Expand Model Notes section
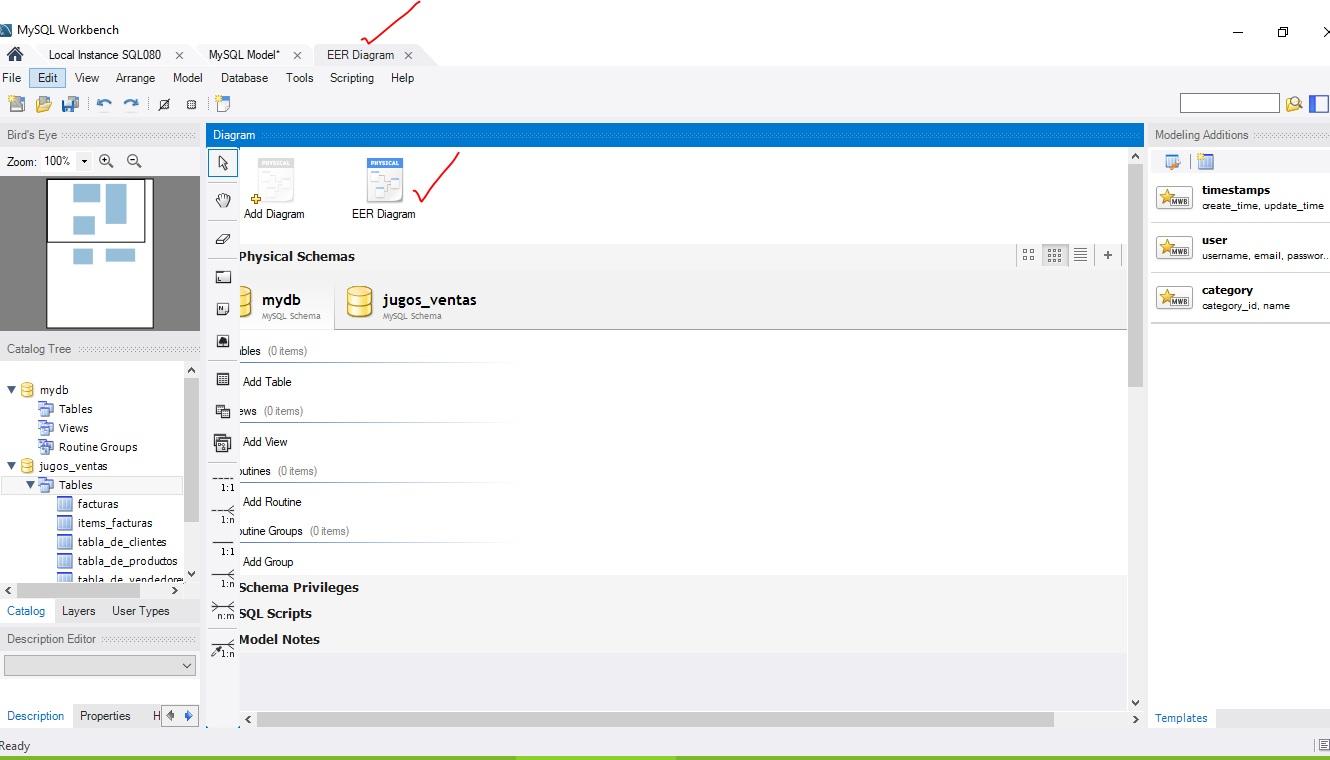Image resolution: width=1330 pixels, height=760 pixels. pyautogui.click(x=279, y=640)
